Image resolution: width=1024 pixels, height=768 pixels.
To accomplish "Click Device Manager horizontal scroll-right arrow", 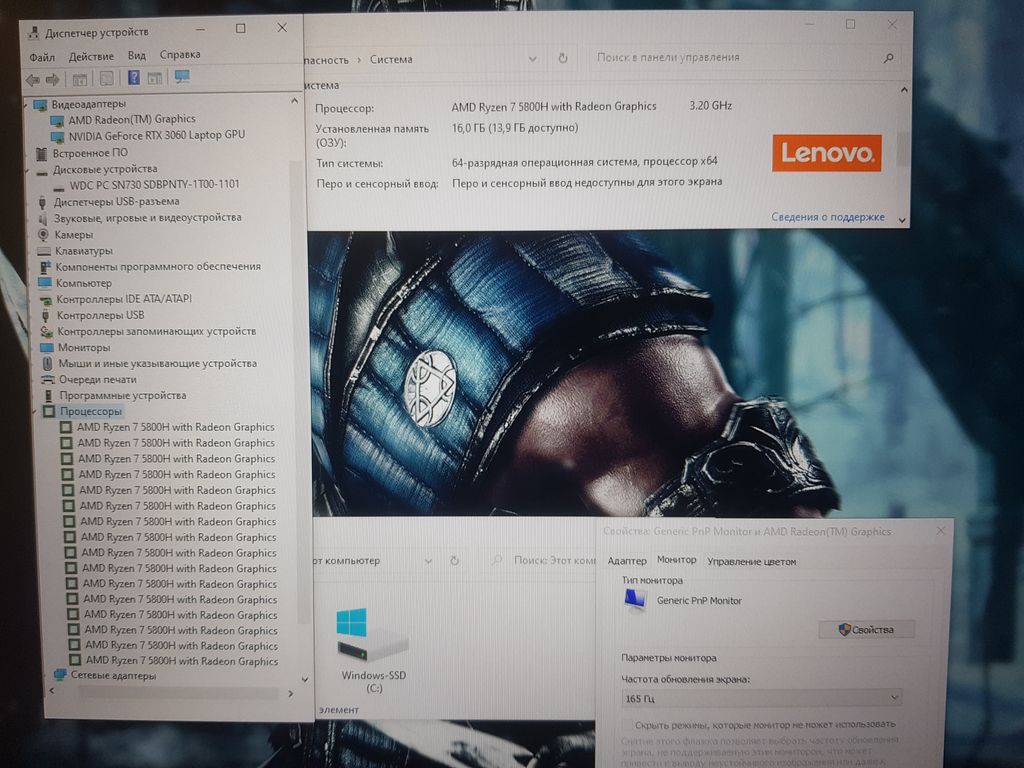I will pos(291,694).
